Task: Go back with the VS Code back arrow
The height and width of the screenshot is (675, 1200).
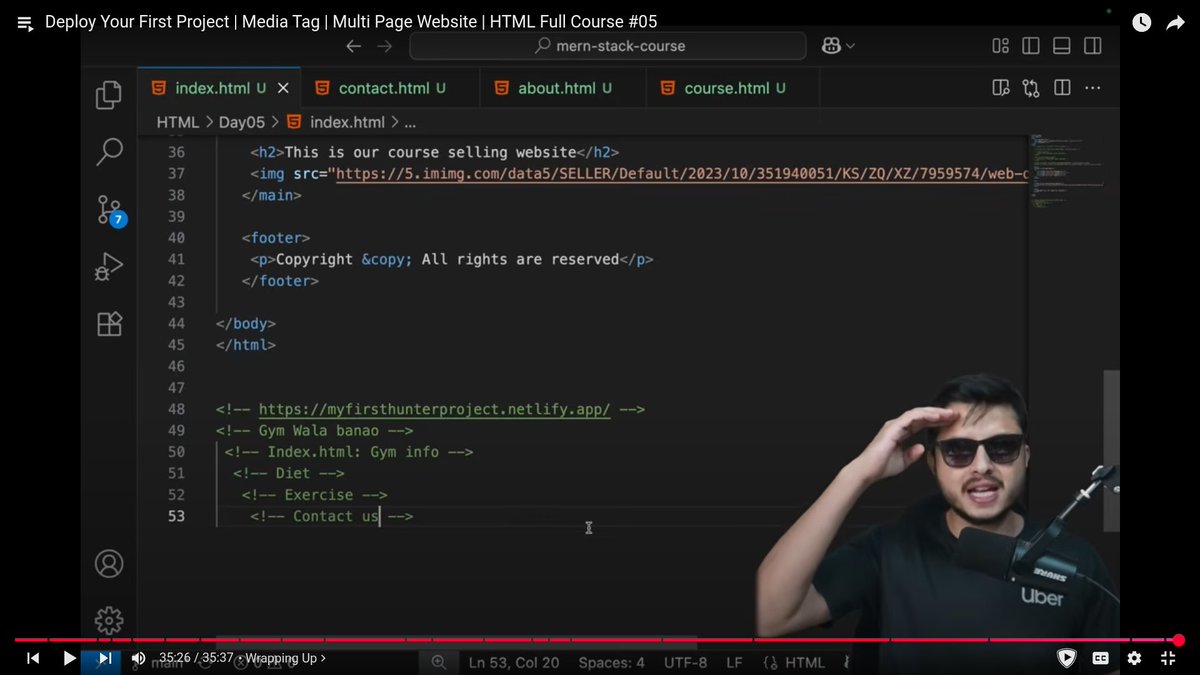Action: point(353,46)
